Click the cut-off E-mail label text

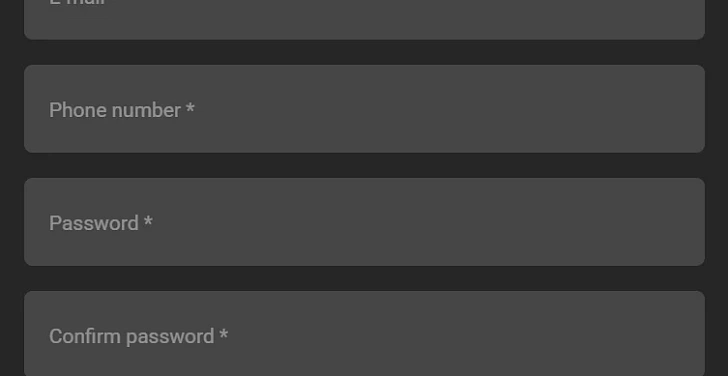78,3
